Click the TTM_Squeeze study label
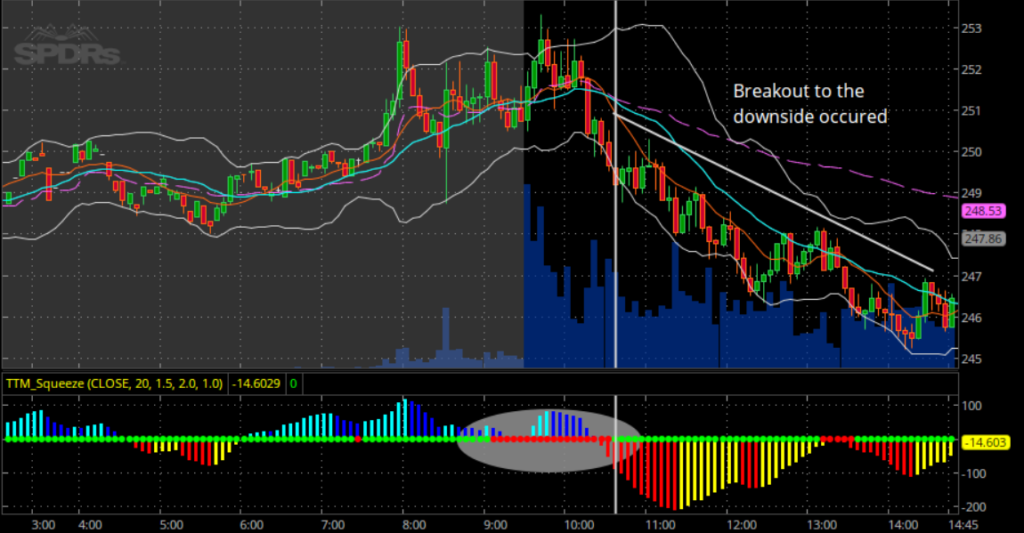 [114, 383]
